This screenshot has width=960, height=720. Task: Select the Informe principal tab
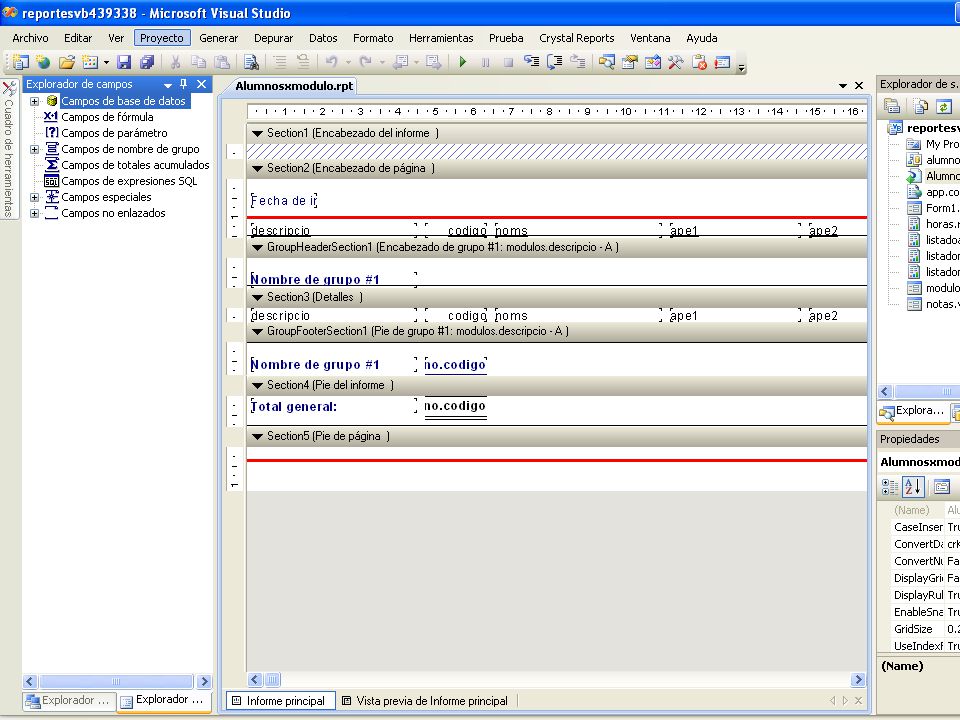pos(280,701)
